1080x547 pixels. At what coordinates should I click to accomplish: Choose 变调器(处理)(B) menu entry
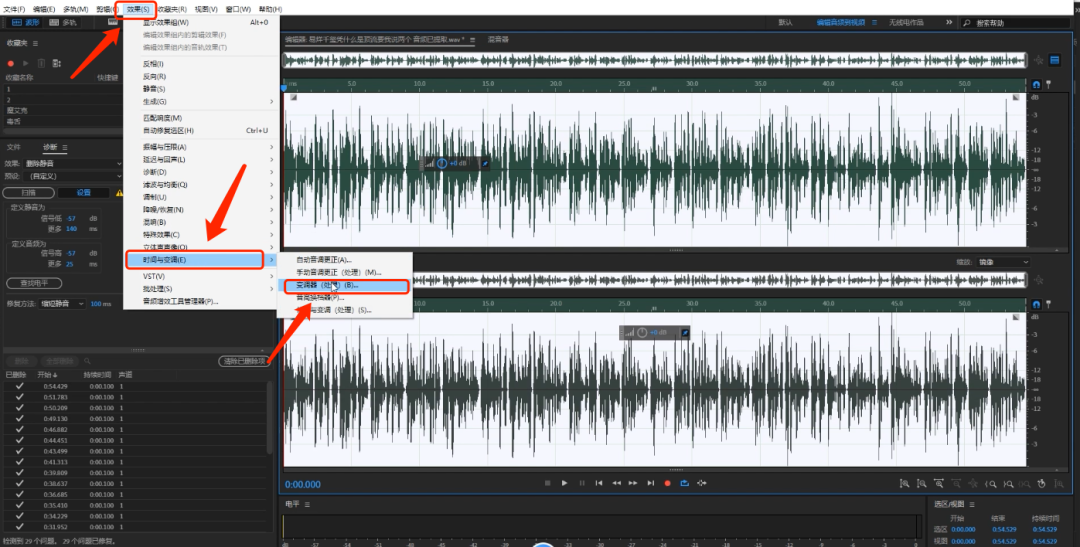(x=346, y=285)
